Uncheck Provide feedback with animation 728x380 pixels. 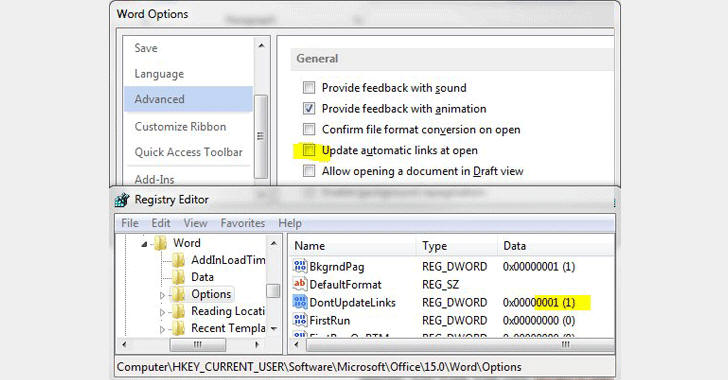point(309,108)
